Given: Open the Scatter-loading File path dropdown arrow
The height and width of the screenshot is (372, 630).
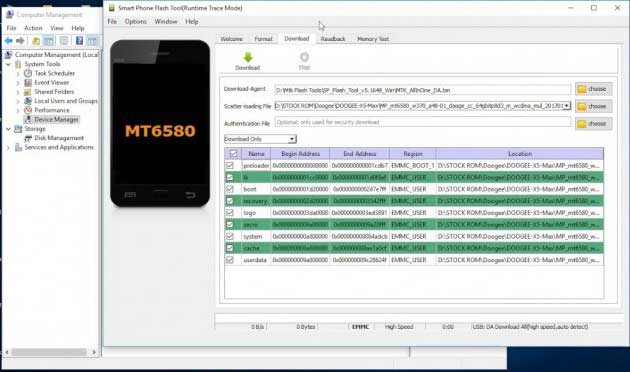Looking at the screenshot, I should point(567,106).
